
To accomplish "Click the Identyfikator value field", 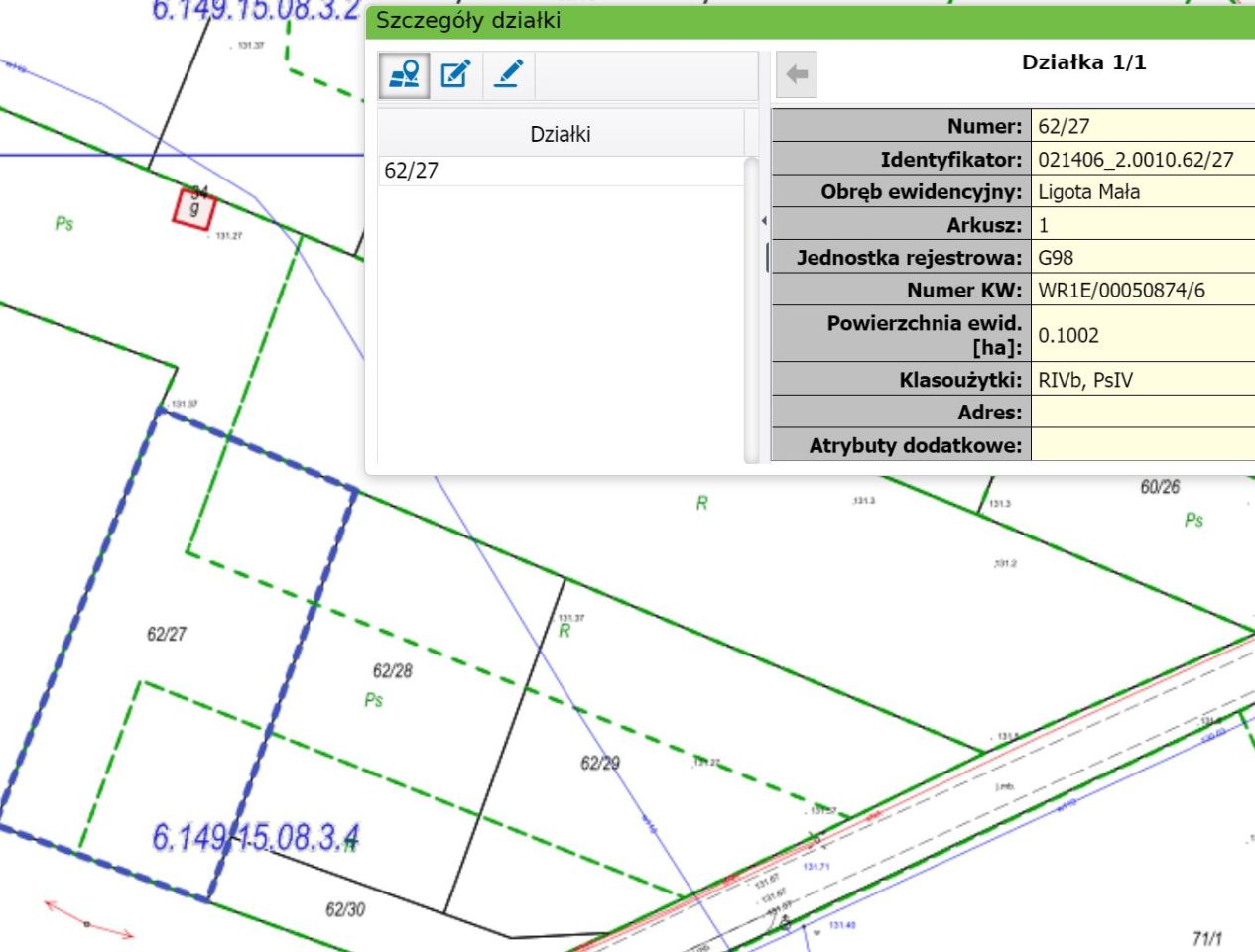I will 1135,159.
